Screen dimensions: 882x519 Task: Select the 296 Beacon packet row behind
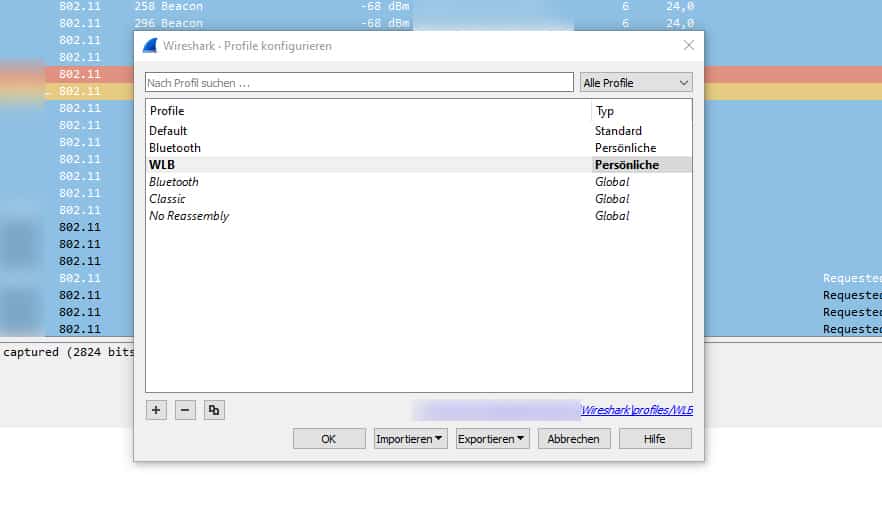(x=441, y=23)
